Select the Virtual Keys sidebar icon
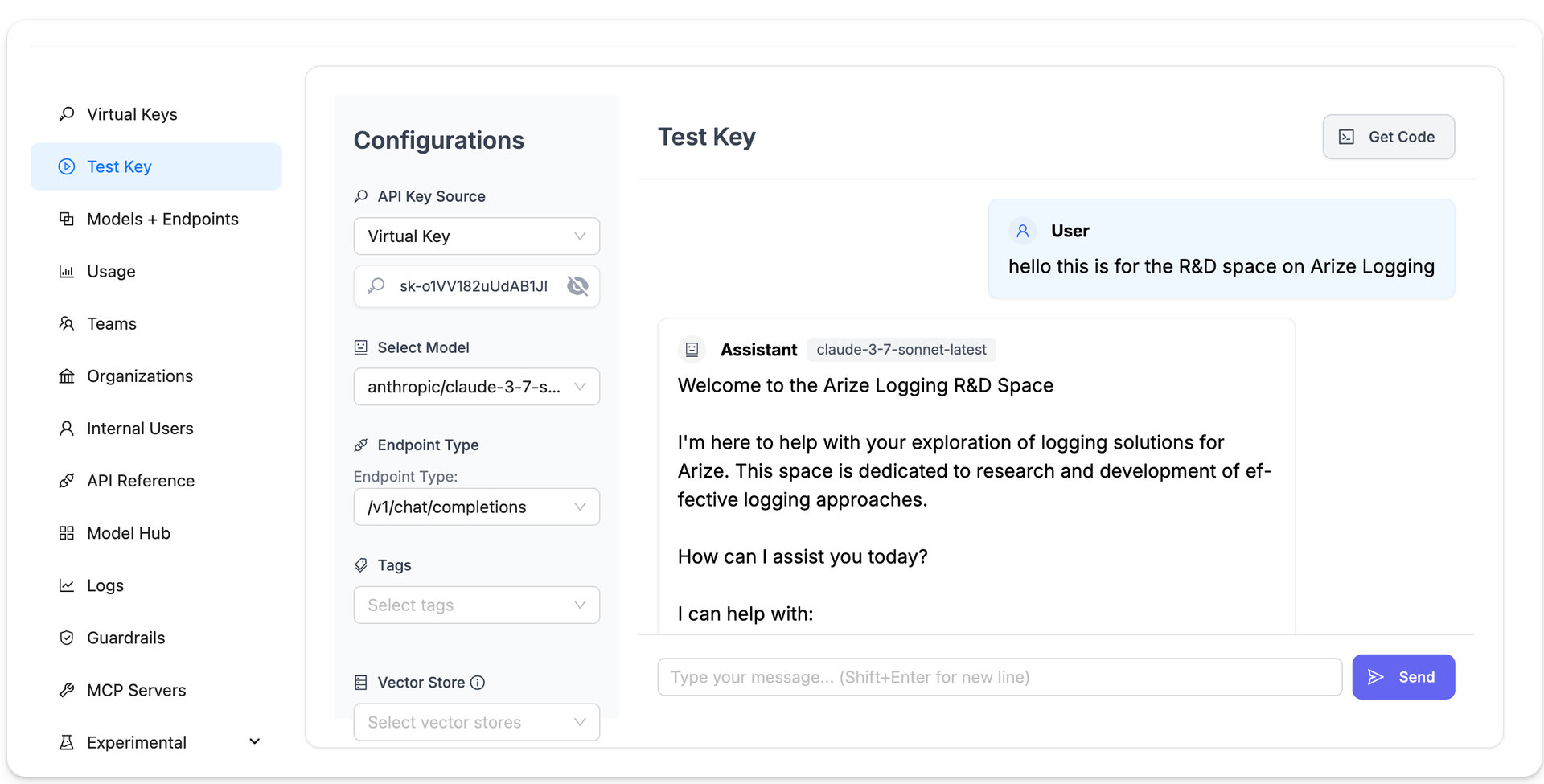The width and height of the screenshot is (1544, 784). click(67, 113)
